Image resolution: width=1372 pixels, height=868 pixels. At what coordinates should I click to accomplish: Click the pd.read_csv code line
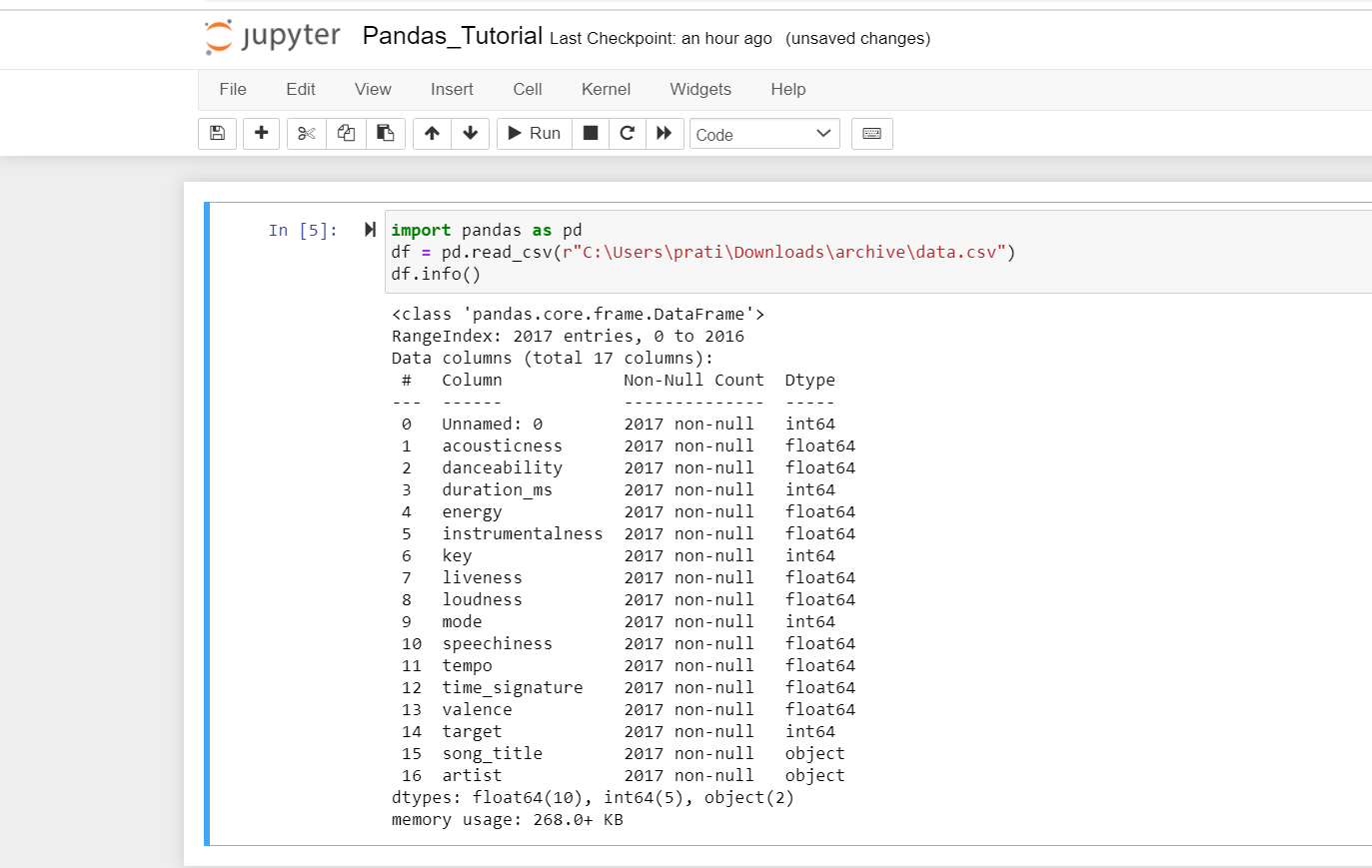point(703,252)
